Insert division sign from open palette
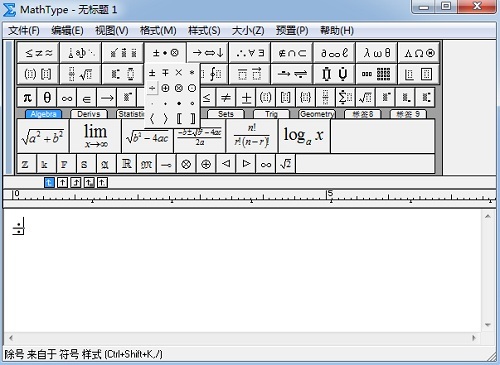 click(x=152, y=88)
